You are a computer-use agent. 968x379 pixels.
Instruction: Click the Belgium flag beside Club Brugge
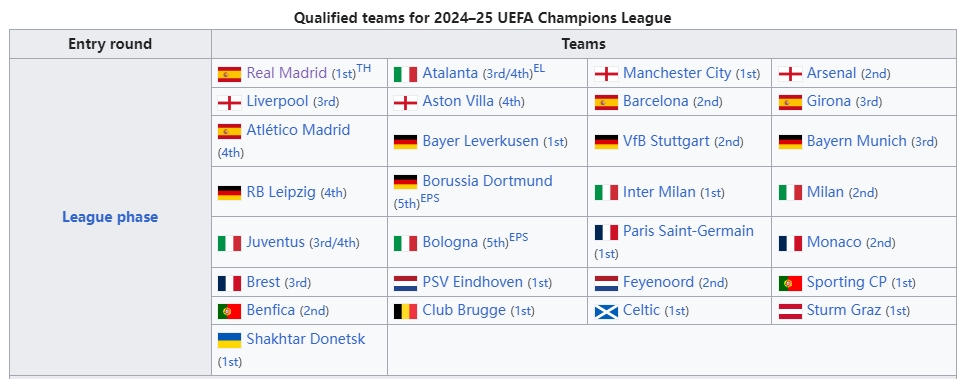(406, 311)
